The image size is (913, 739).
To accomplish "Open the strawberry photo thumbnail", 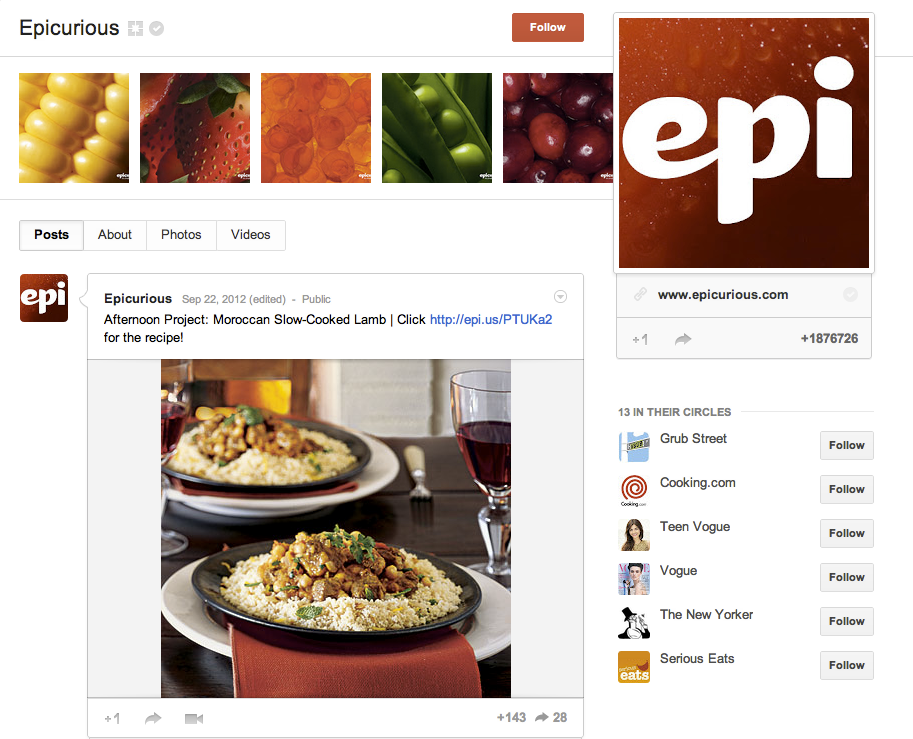I will point(195,128).
